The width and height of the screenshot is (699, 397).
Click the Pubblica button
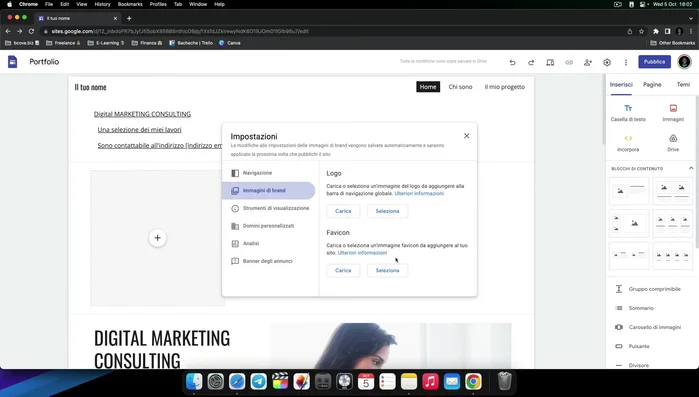click(x=654, y=62)
